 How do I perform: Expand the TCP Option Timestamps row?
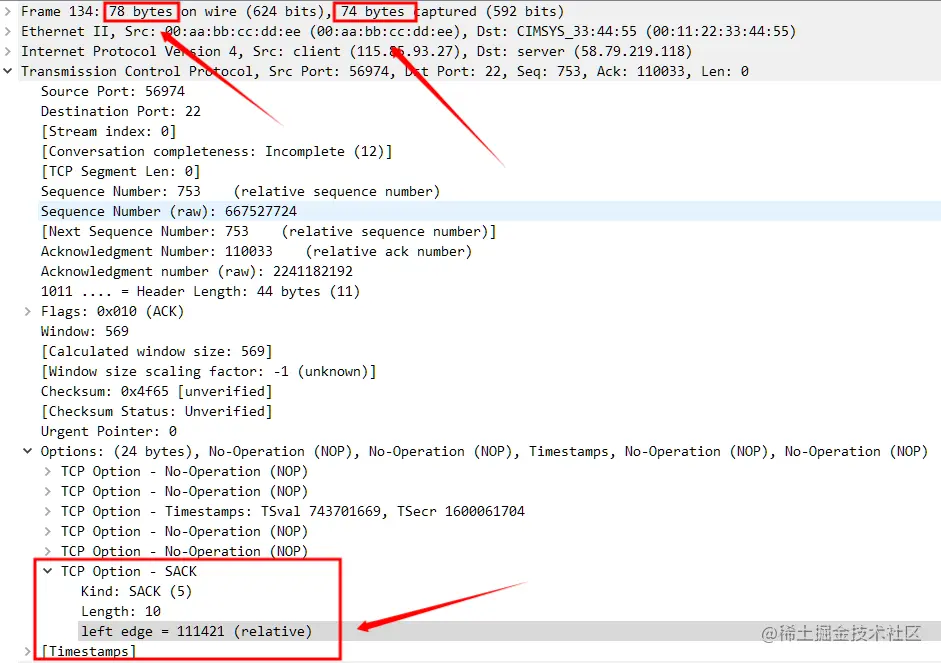[x=47, y=511]
